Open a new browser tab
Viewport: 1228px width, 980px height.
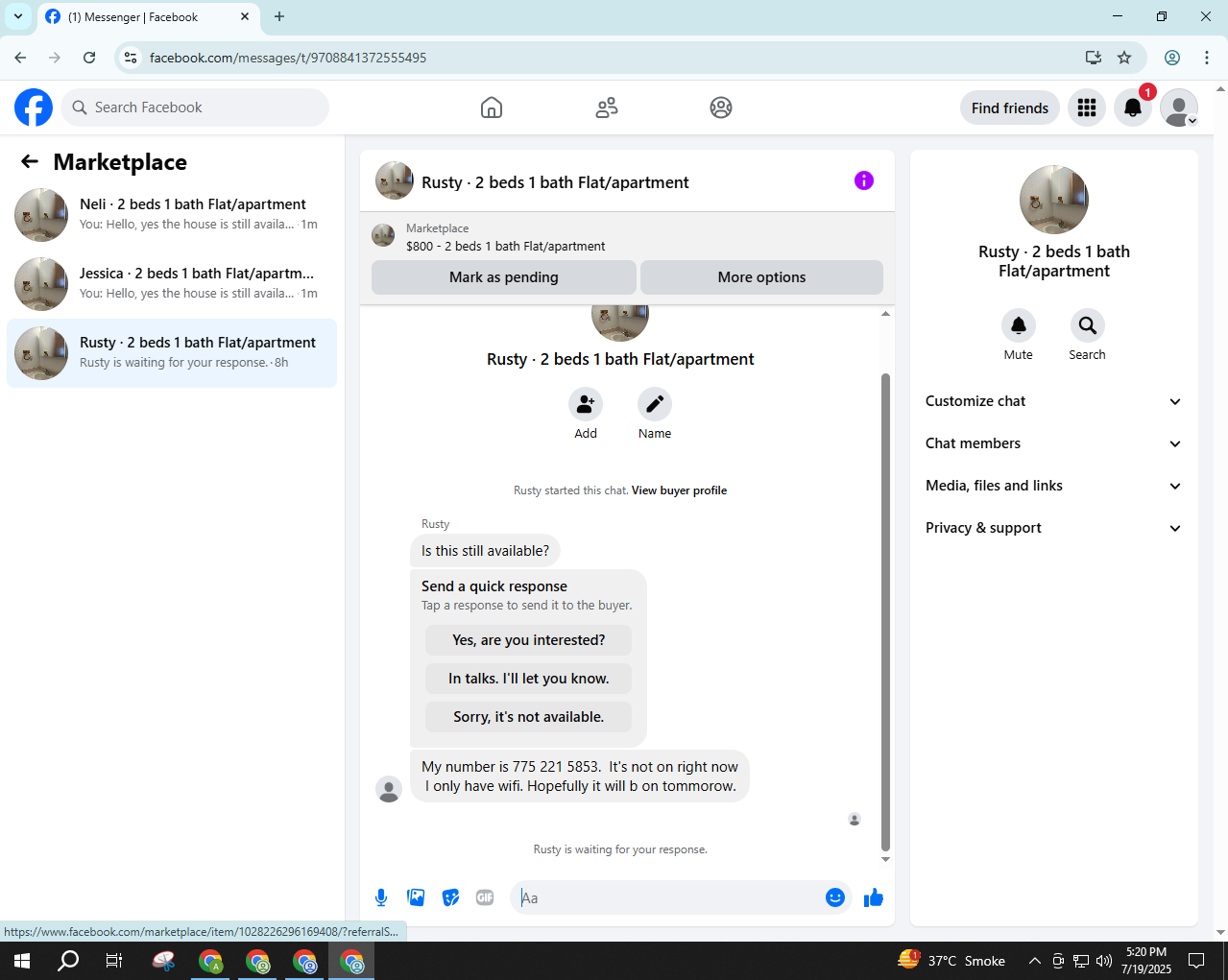tap(279, 16)
